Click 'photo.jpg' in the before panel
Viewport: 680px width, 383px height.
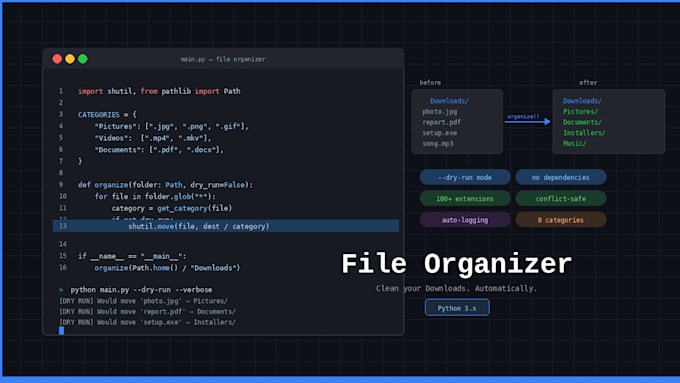440,111
